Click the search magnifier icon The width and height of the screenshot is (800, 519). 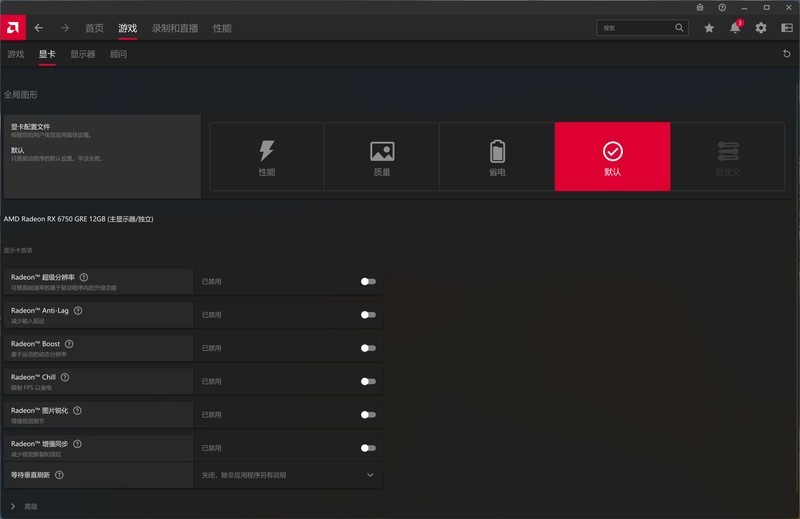(679, 28)
